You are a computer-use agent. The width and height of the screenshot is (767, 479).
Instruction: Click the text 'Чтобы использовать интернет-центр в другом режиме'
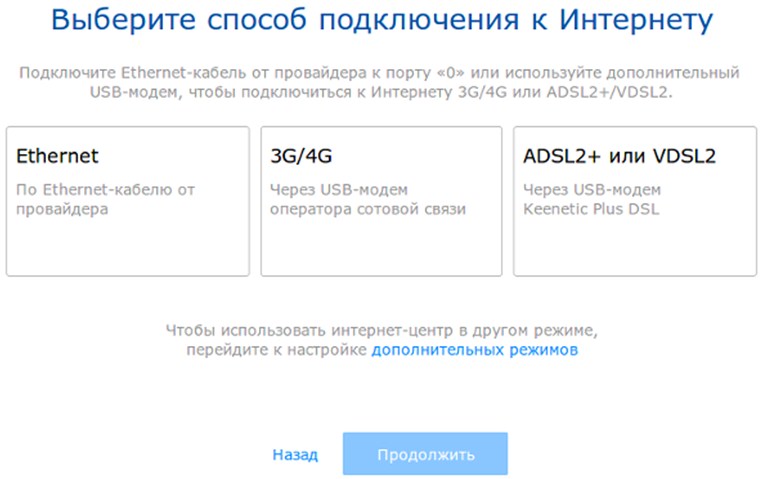click(382, 330)
